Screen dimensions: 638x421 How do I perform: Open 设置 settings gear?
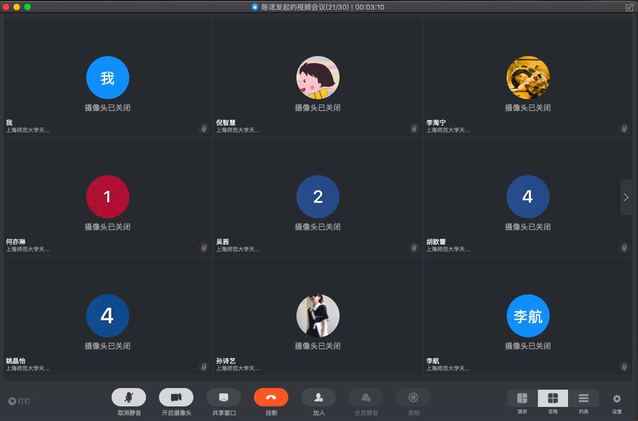(x=617, y=399)
